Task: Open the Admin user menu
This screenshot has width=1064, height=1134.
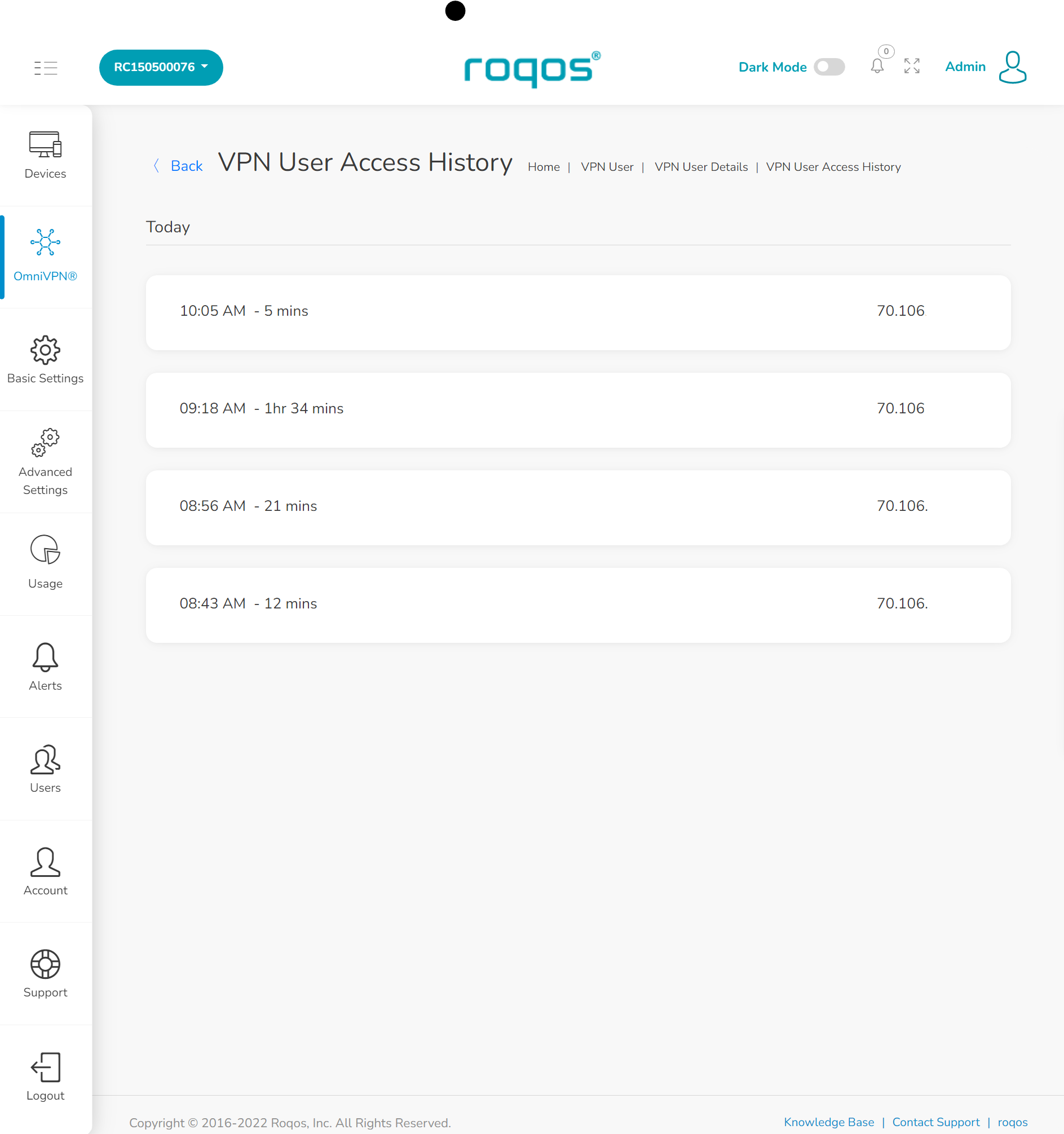Action: coord(965,67)
